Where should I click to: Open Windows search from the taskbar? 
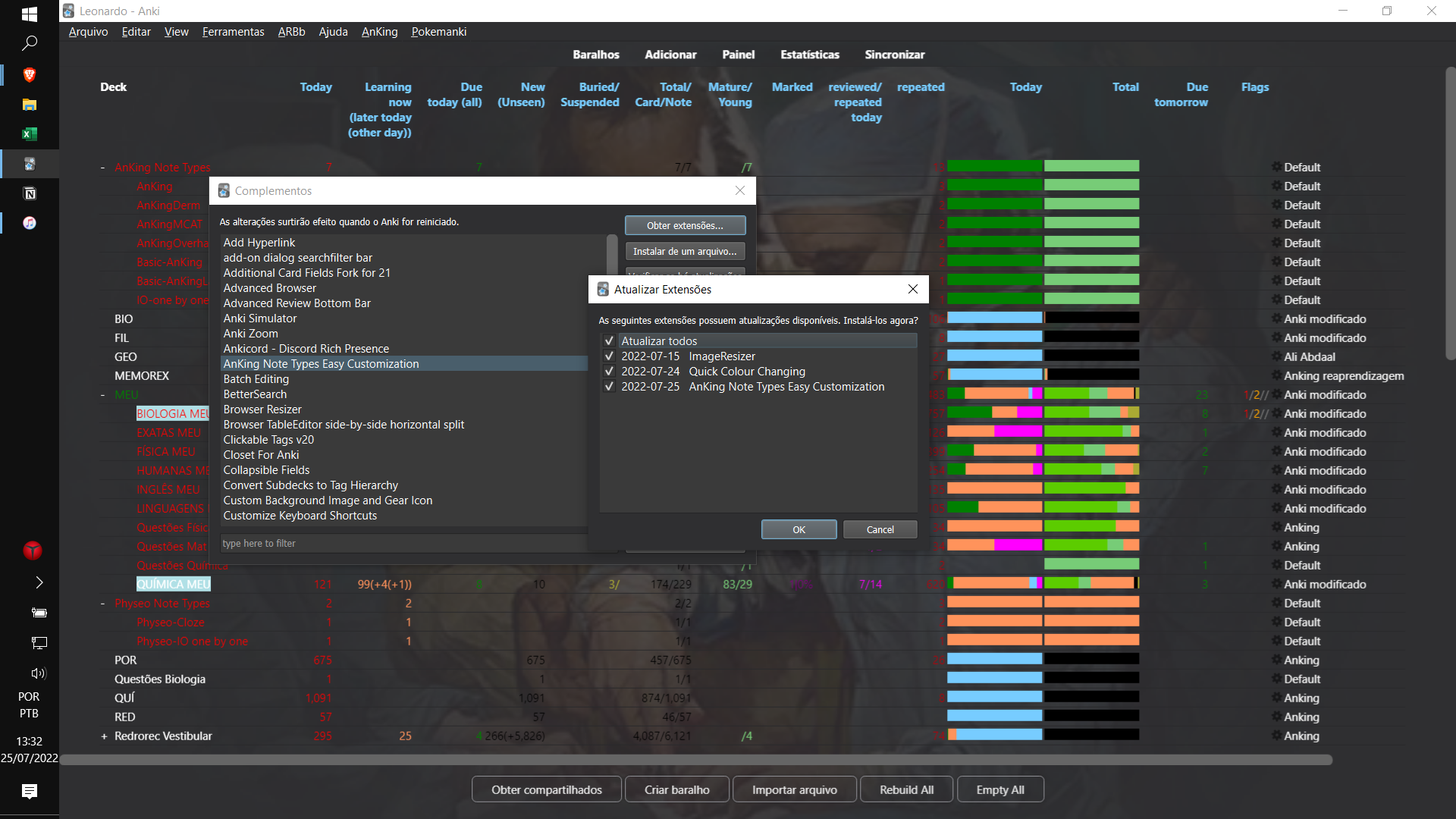[x=30, y=43]
